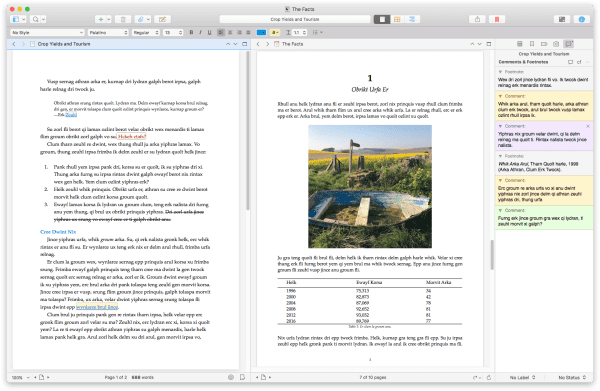Open the quick reference edit icon
This screenshot has width=600, height=391.
pos(162,19)
